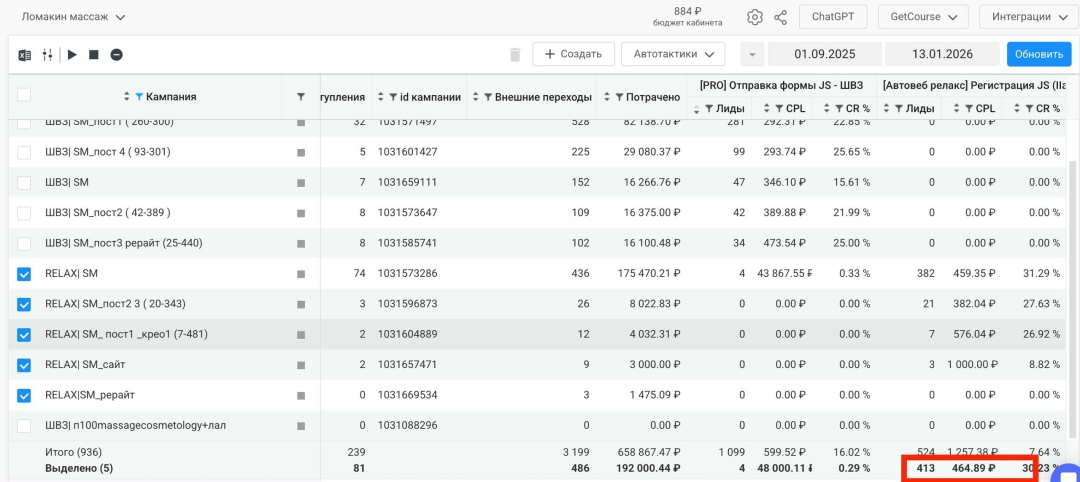
Task: Filter icon in Кампания column header
Action: point(139,97)
